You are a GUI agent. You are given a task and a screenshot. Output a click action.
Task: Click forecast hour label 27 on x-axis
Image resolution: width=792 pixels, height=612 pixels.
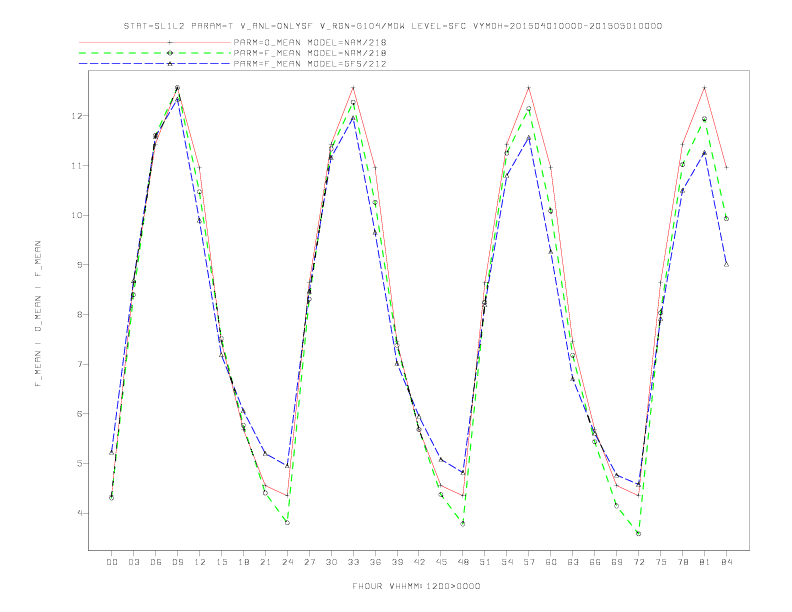(309, 562)
